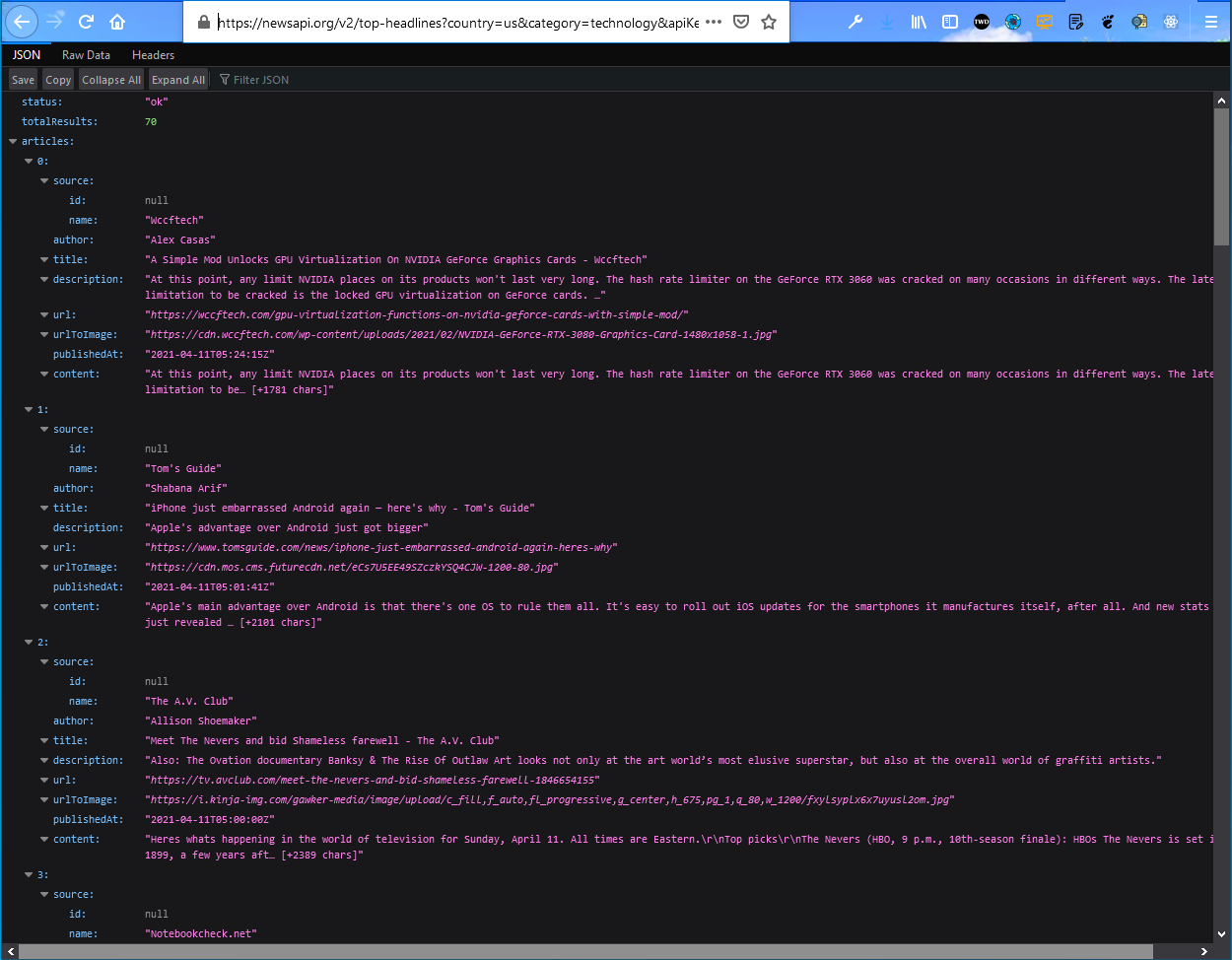Click author value "Allison Shoemaker"
Viewport: 1232px width, 960px height.
(201, 721)
